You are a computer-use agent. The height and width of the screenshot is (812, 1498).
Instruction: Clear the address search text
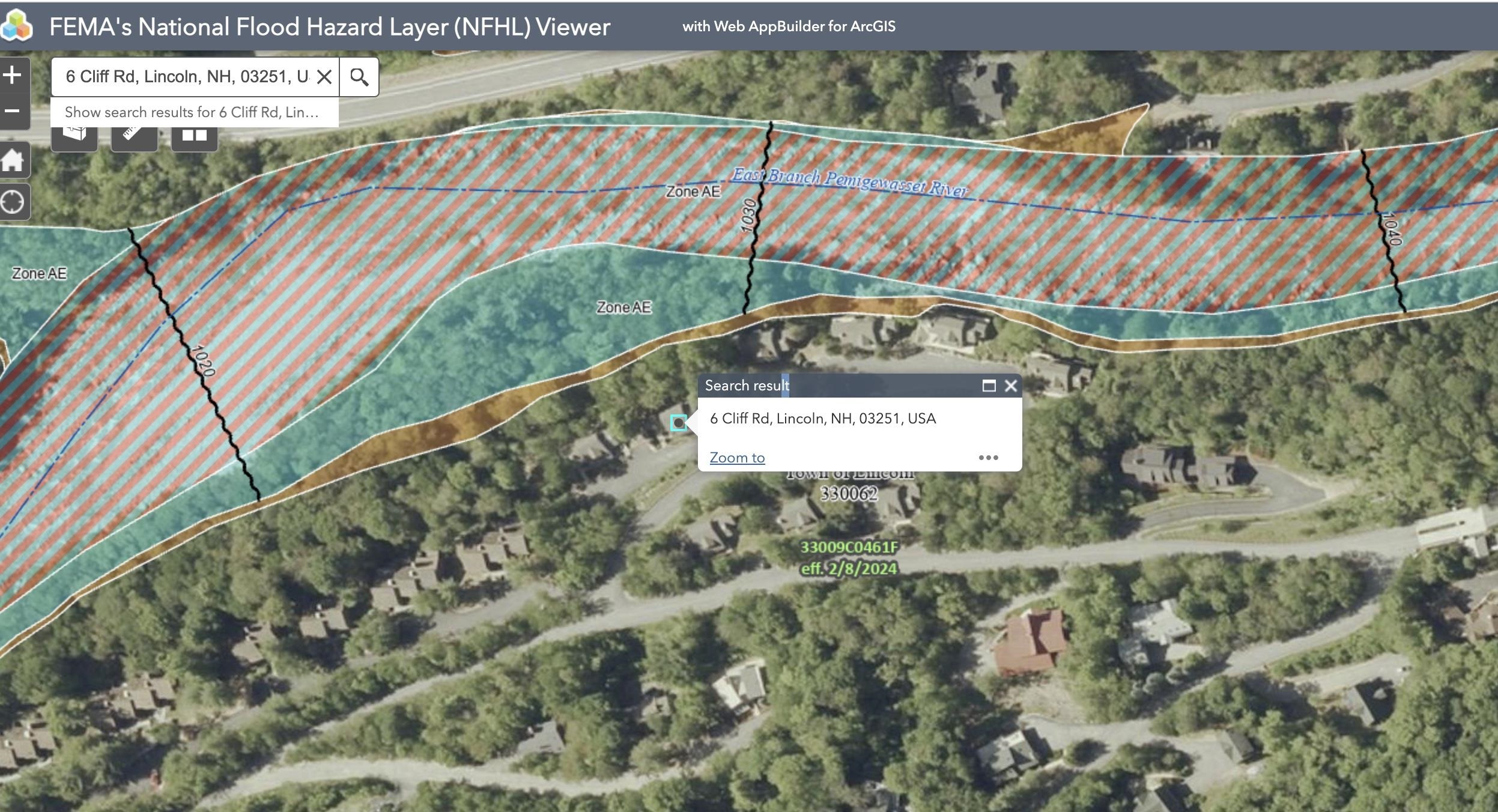tap(324, 77)
